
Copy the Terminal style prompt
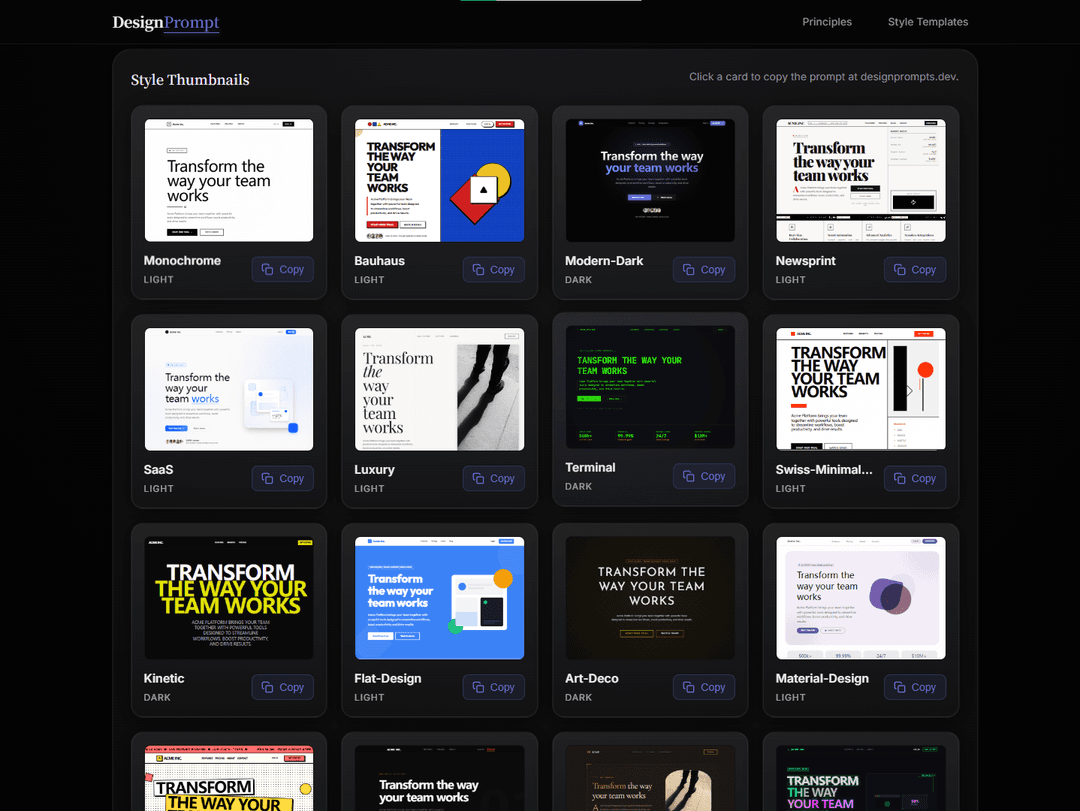[x=704, y=476]
